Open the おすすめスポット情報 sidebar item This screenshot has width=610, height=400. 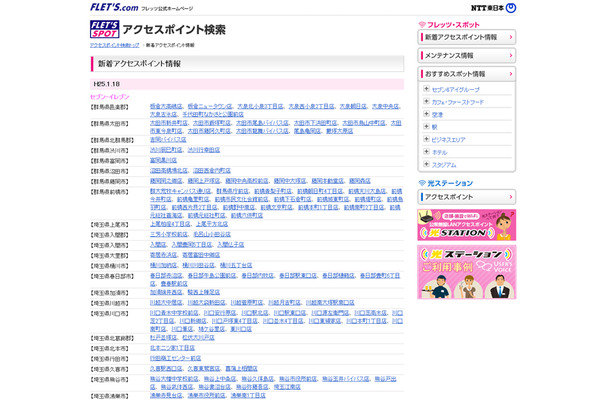click(x=466, y=74)
